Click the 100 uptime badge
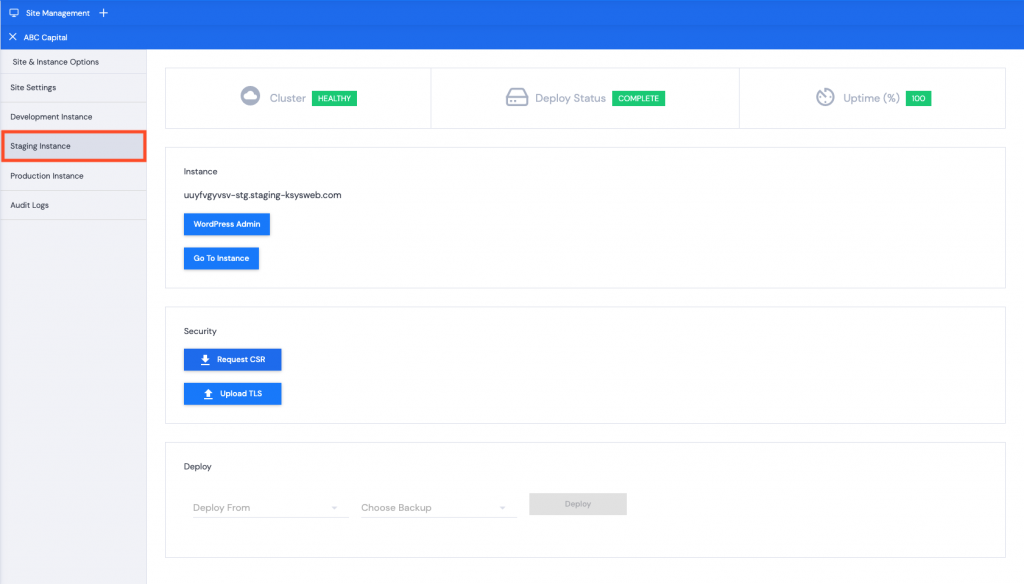This screenshot has height=584, width=1024. pyautogui.click(x=918, y=98)
